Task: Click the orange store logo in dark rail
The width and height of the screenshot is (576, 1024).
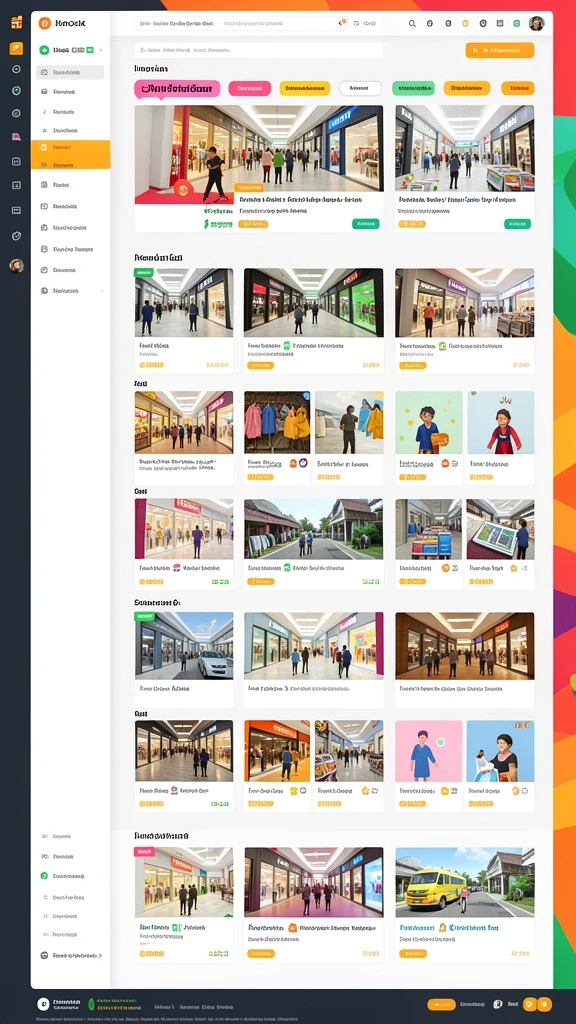Action: tap(16, 23)
